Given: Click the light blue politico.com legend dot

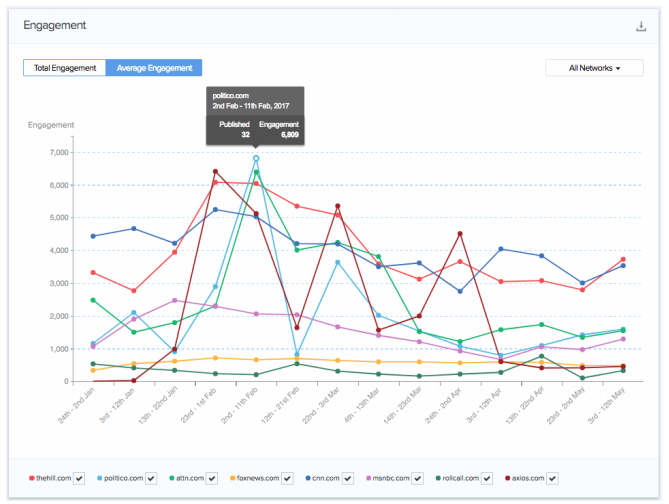Looking at the screenshot, I should click(x=99, y=479).
